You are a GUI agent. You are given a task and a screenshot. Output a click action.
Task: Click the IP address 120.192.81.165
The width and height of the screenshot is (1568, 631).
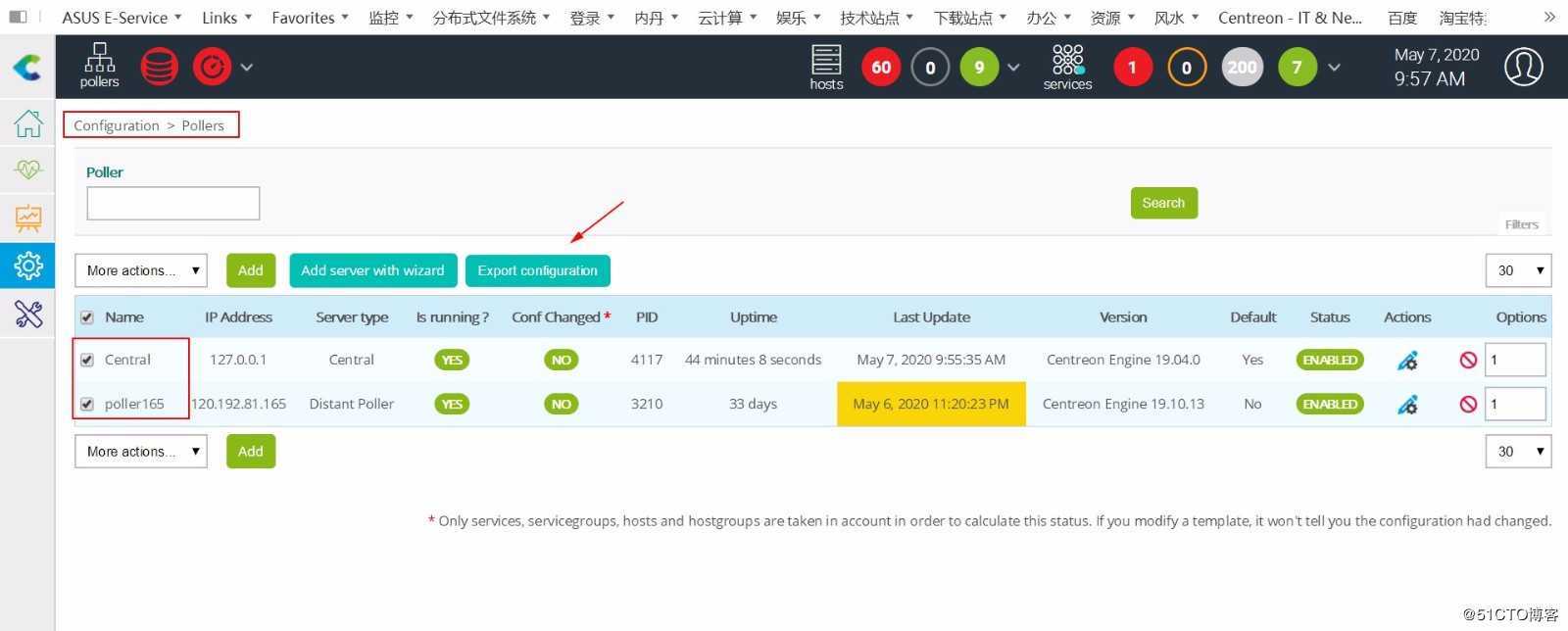tap(238, 404)
